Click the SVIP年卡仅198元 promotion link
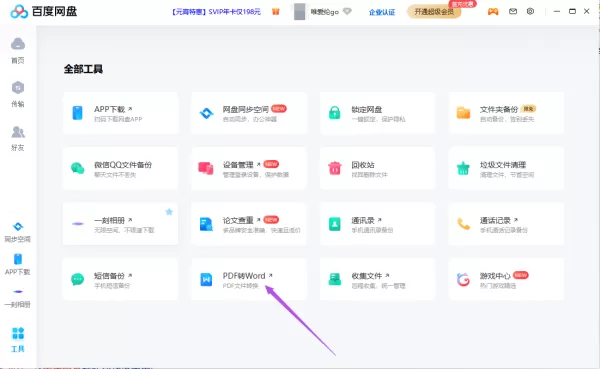 click(216, 12)
